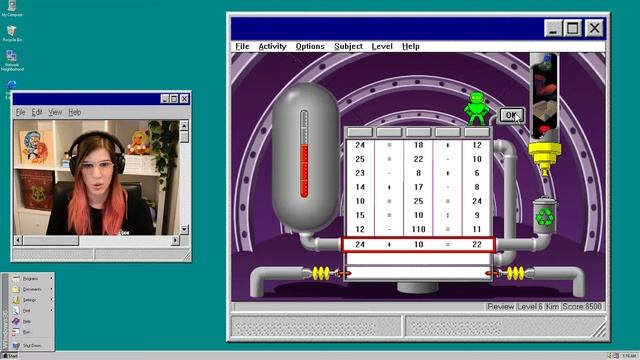Open the File menu in the game window

[242, 46]
